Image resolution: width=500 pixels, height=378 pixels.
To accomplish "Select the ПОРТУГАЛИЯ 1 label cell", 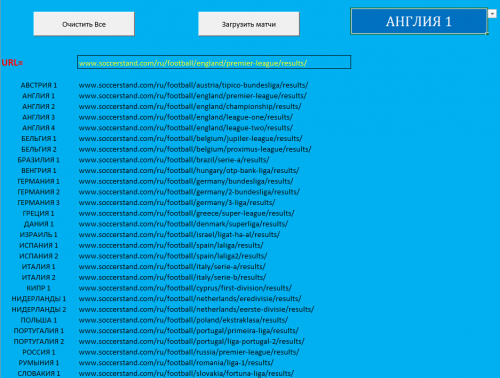I will click(39, 331).
